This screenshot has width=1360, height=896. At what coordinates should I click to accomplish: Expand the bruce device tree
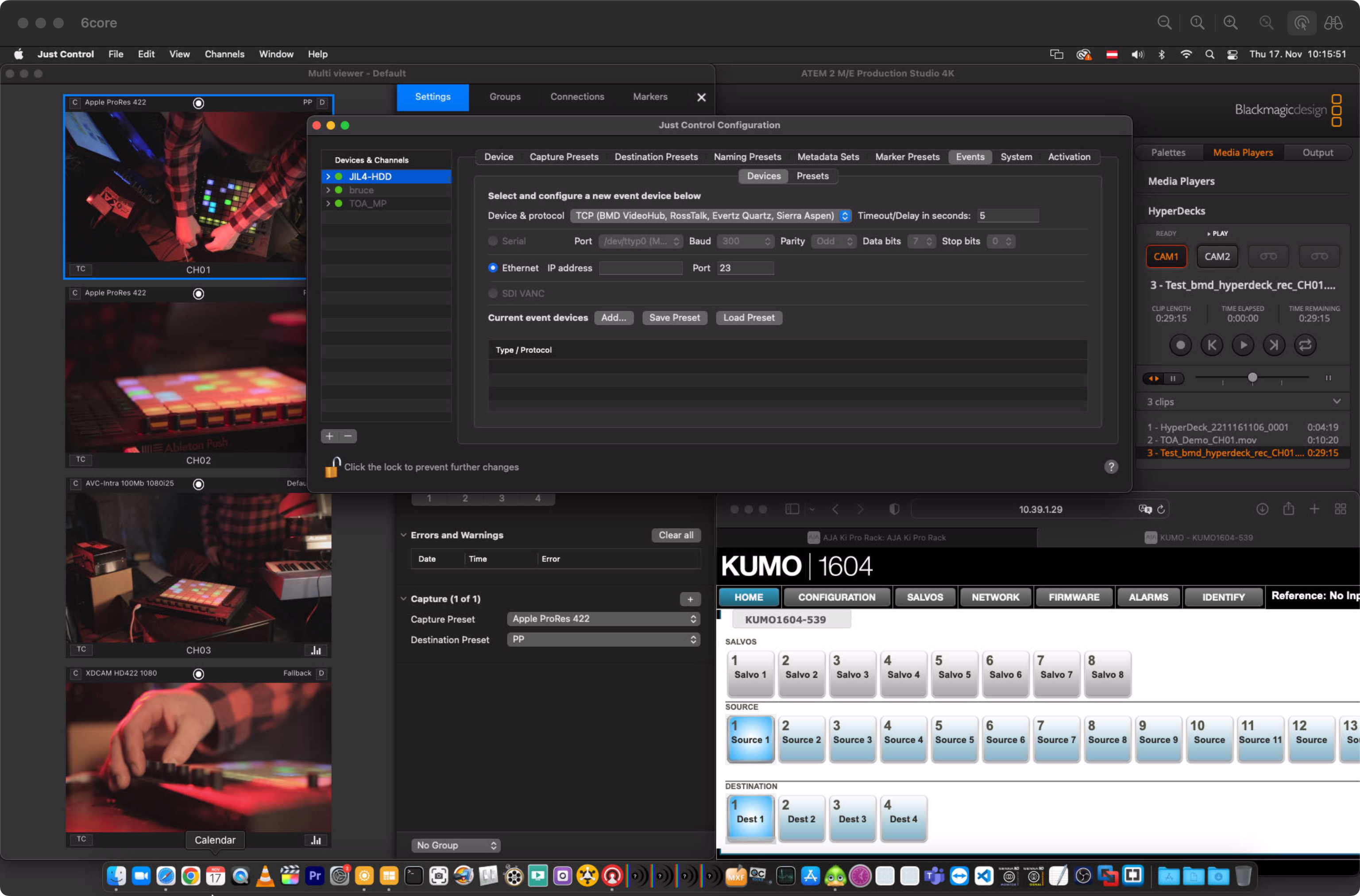point(328,190)
